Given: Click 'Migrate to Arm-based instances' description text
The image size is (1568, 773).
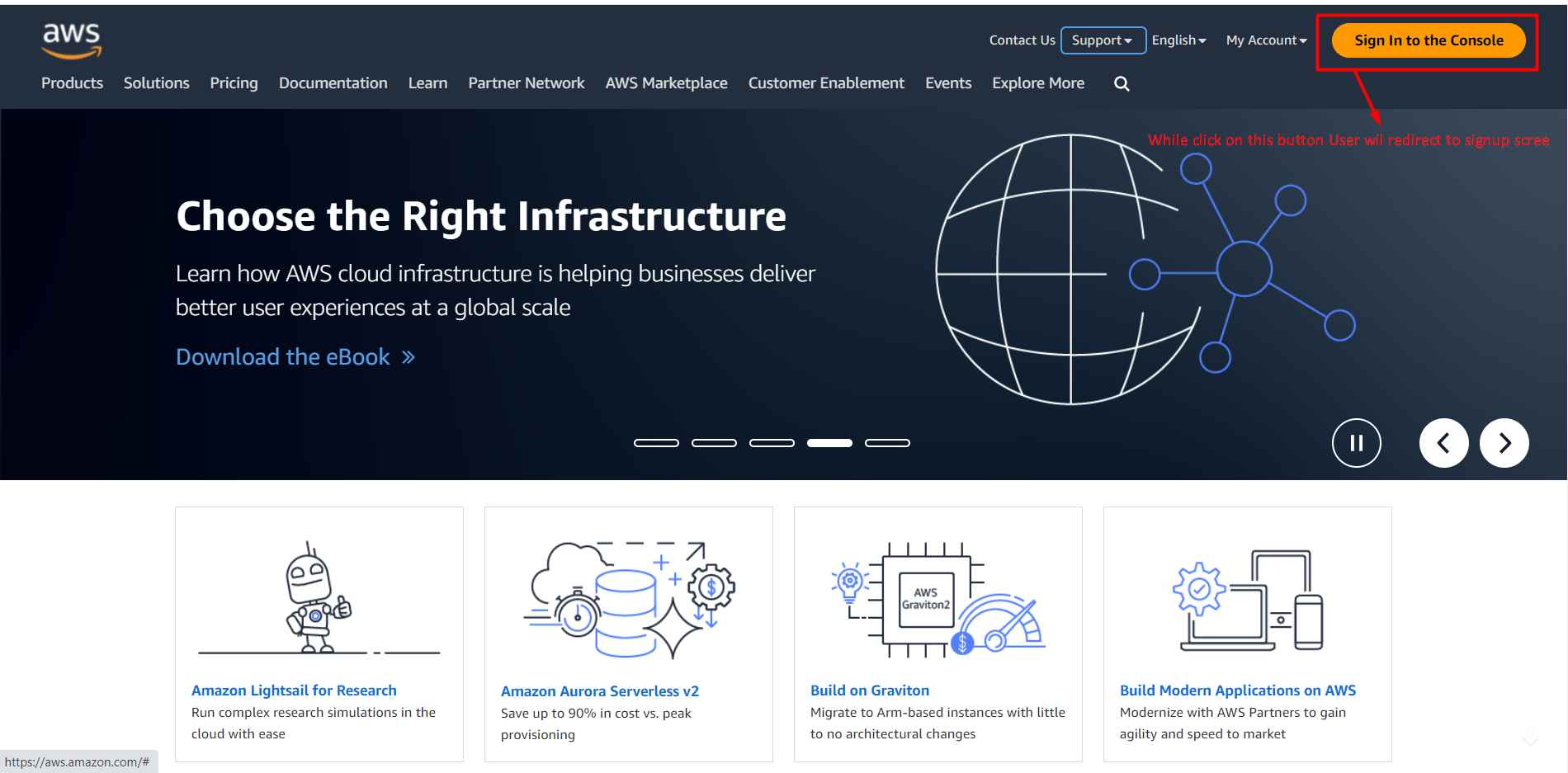Looking at the screenshot, I should [x=937, y=723].
